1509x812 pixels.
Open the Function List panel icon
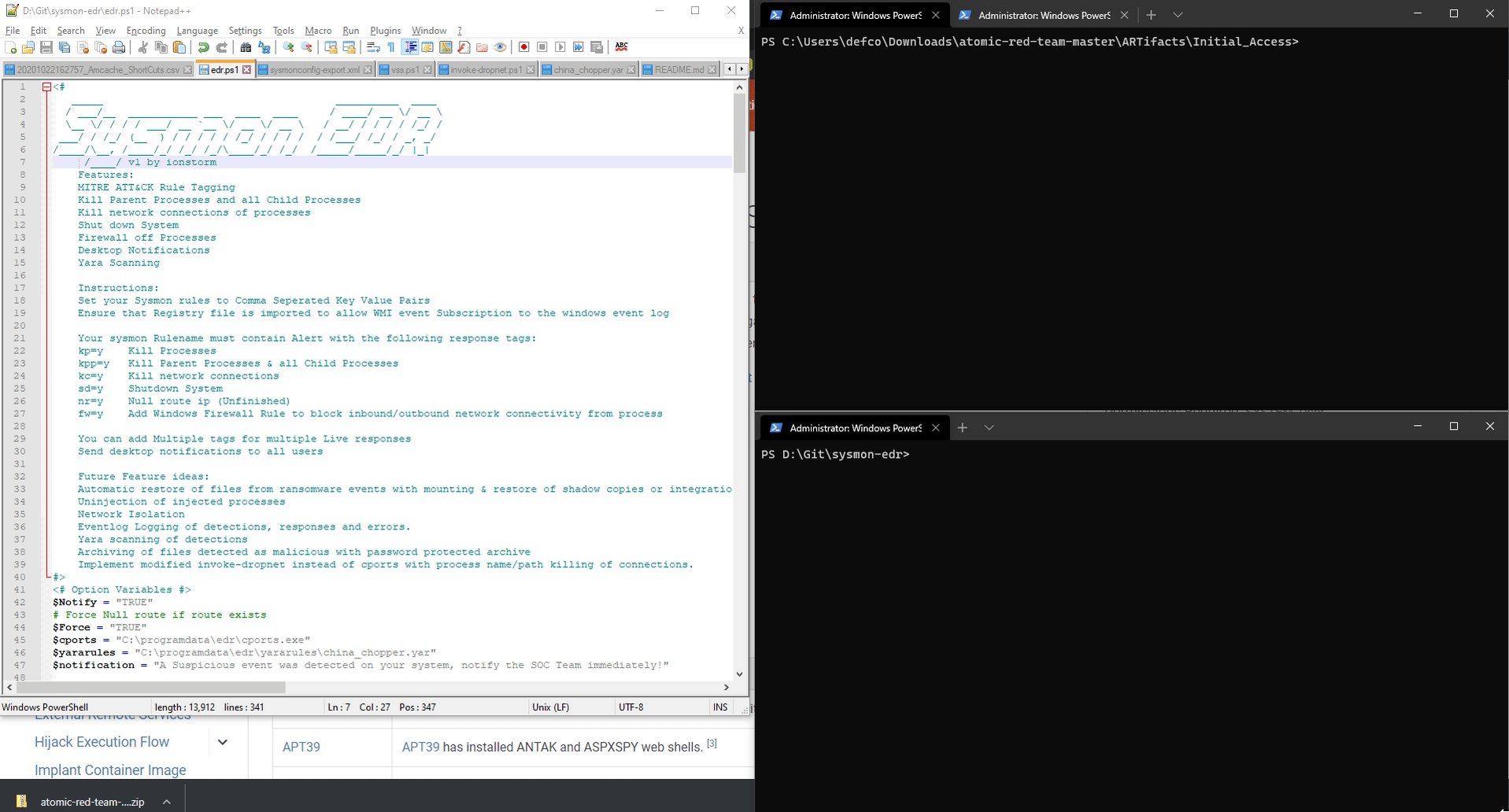(x=464, y=47)
